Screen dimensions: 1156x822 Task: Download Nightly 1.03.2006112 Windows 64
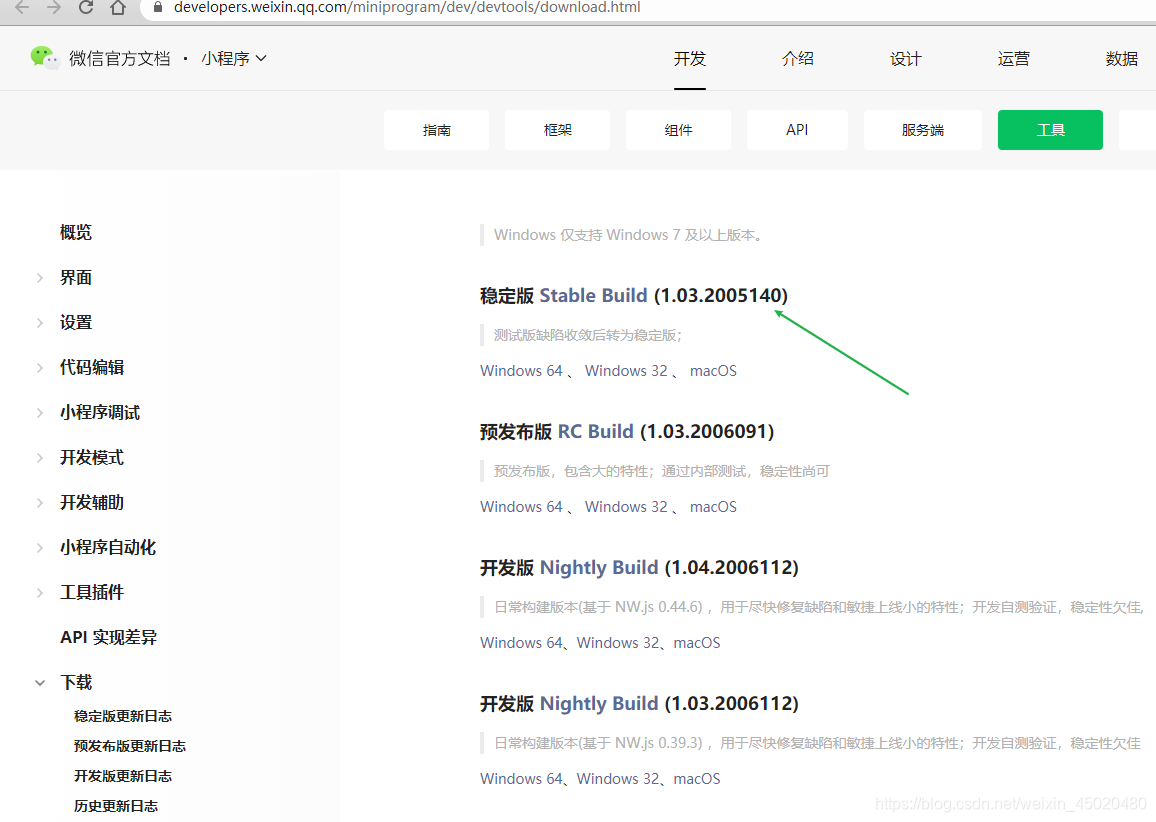coord(521,779)
